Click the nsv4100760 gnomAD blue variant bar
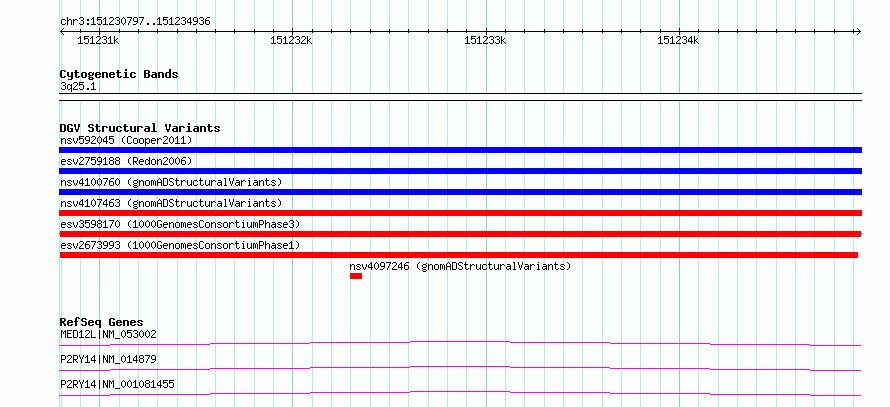 [x=460, y=192]
